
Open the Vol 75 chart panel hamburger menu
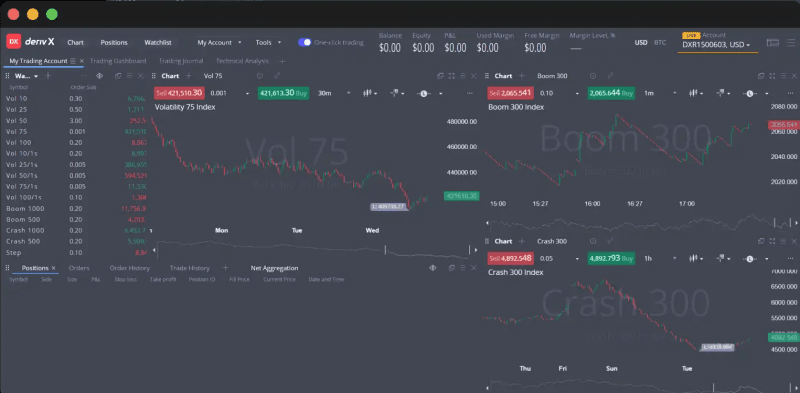coord(463,76)
